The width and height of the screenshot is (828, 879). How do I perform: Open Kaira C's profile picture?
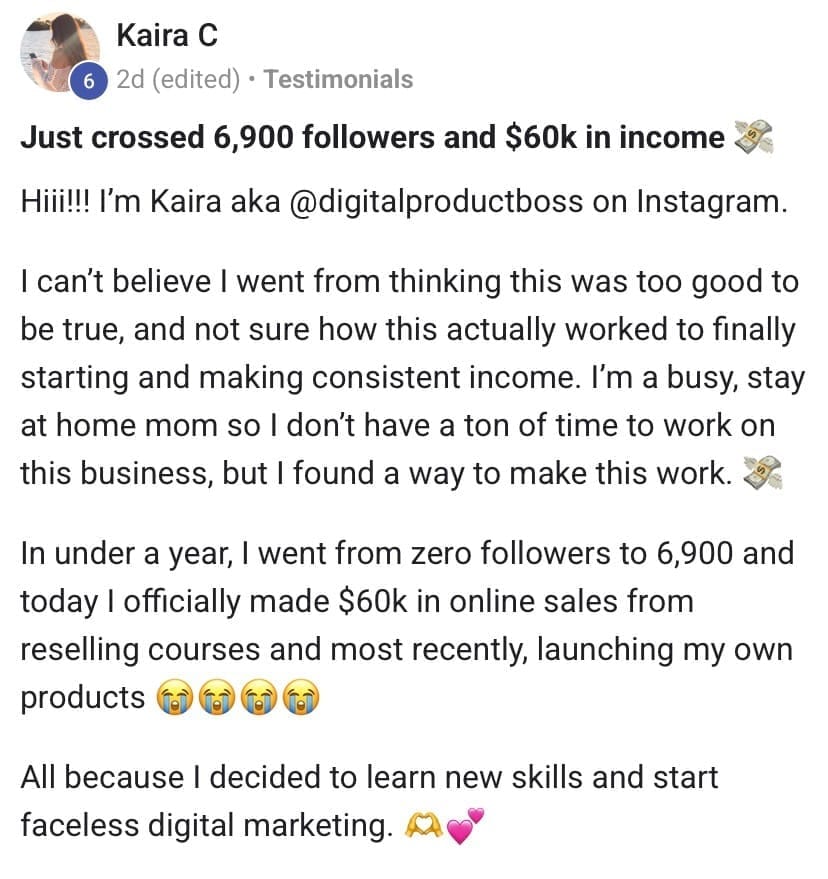60,52
